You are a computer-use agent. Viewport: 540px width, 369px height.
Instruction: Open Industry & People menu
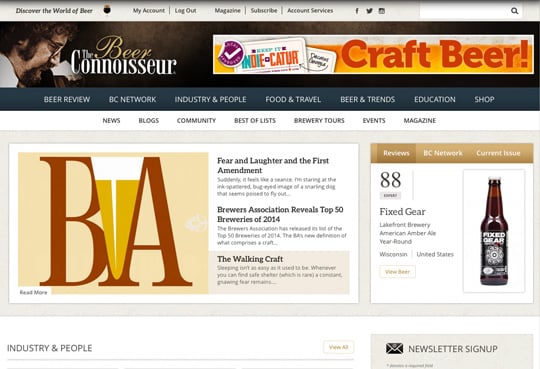tap(210, 100)
